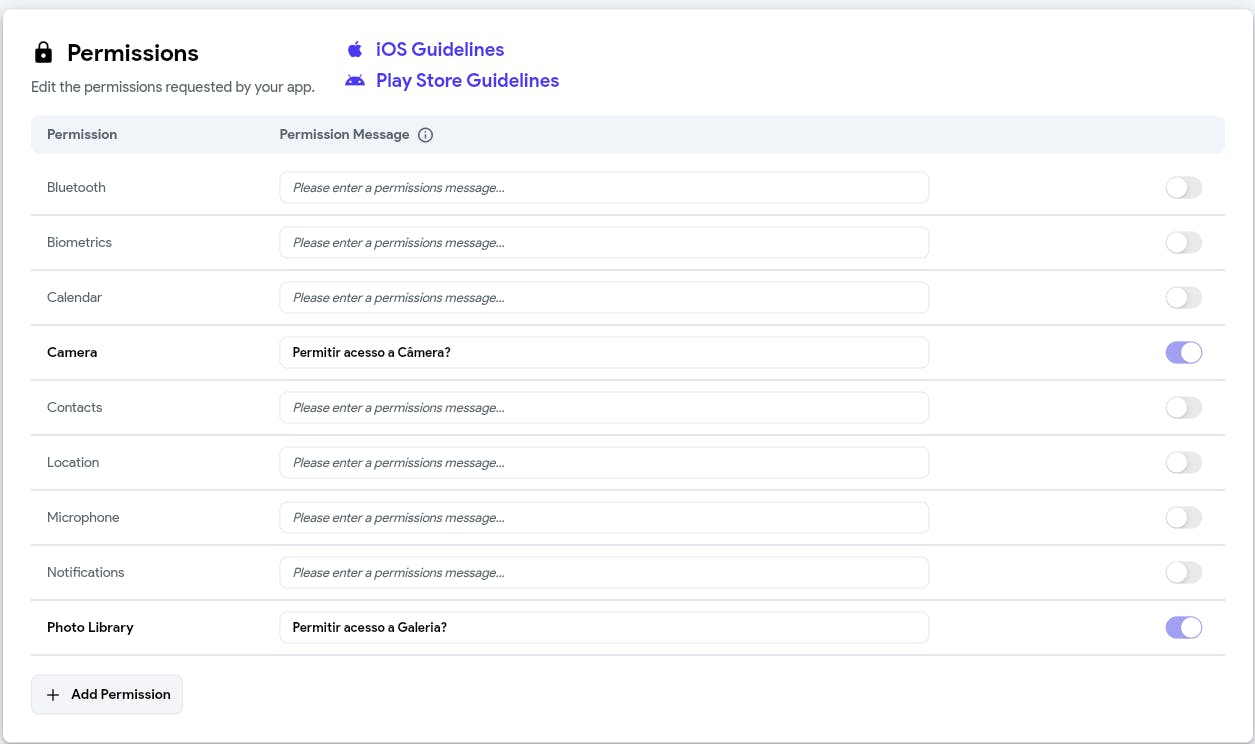This screenshot has width=1255, height=744.
Task: Click the Photo Library message text field
Action: [603, 628]
